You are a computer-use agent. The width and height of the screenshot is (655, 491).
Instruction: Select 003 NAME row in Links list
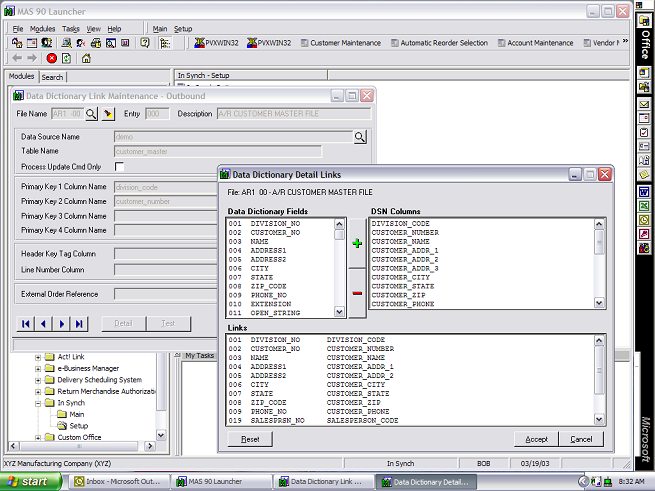coord(411,358)
